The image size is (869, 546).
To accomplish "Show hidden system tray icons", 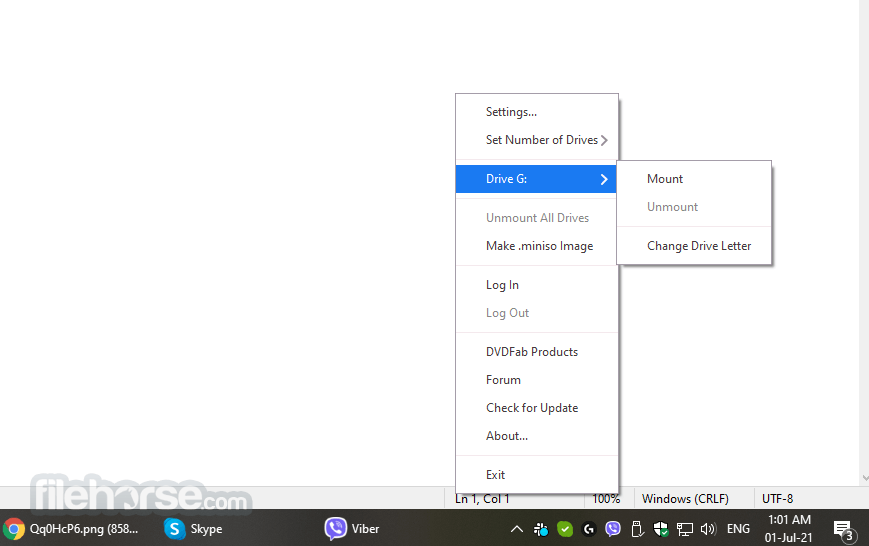I will coord(517,529).
